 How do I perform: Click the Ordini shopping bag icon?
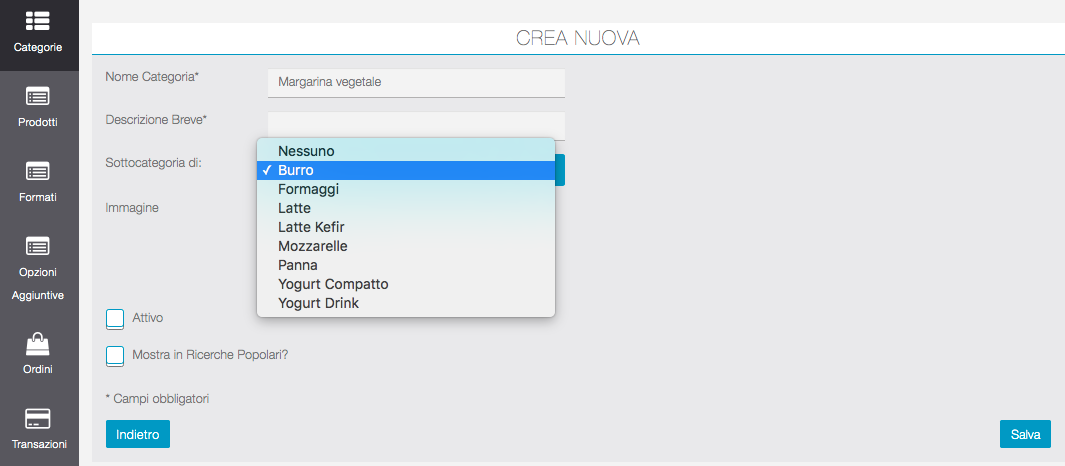point(38,345)
